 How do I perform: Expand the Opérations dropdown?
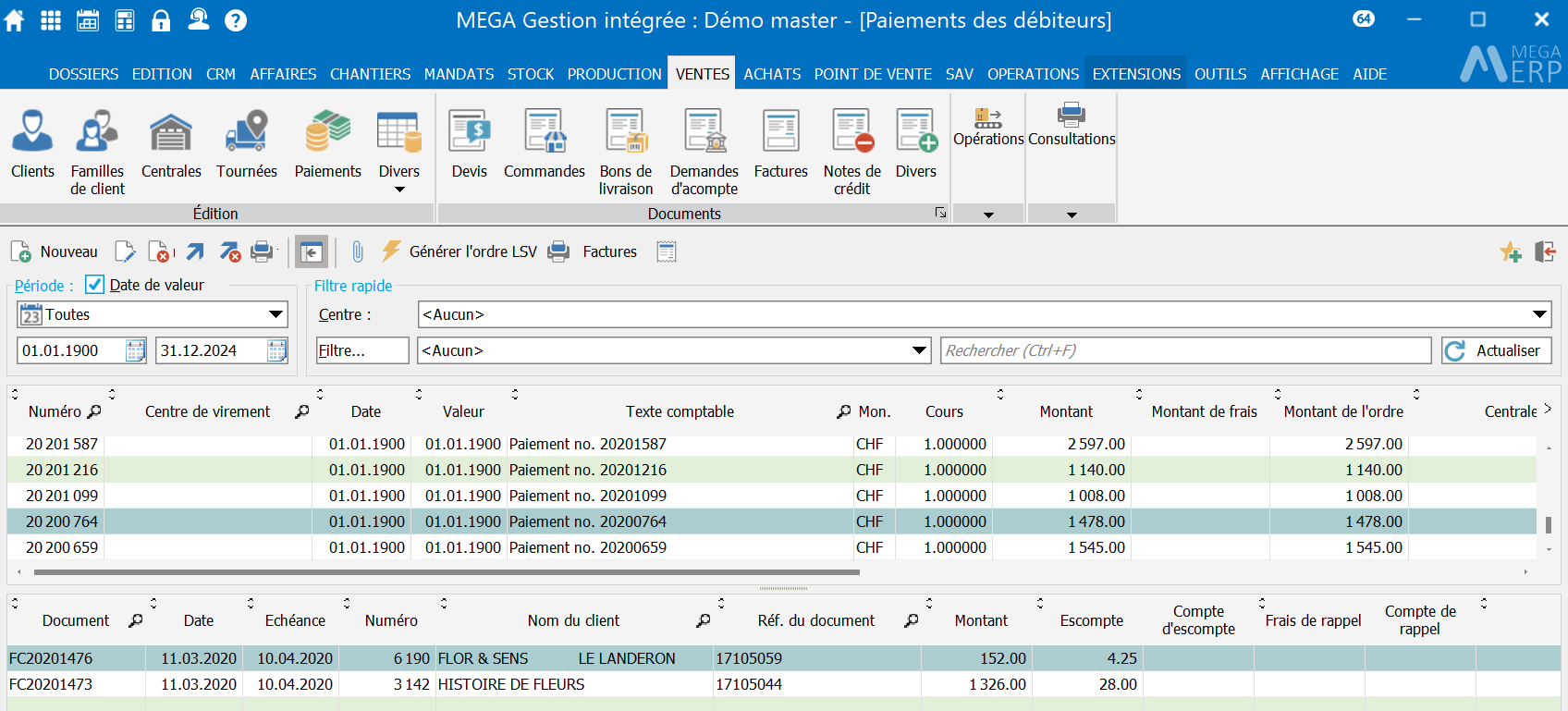pos(988,215)
